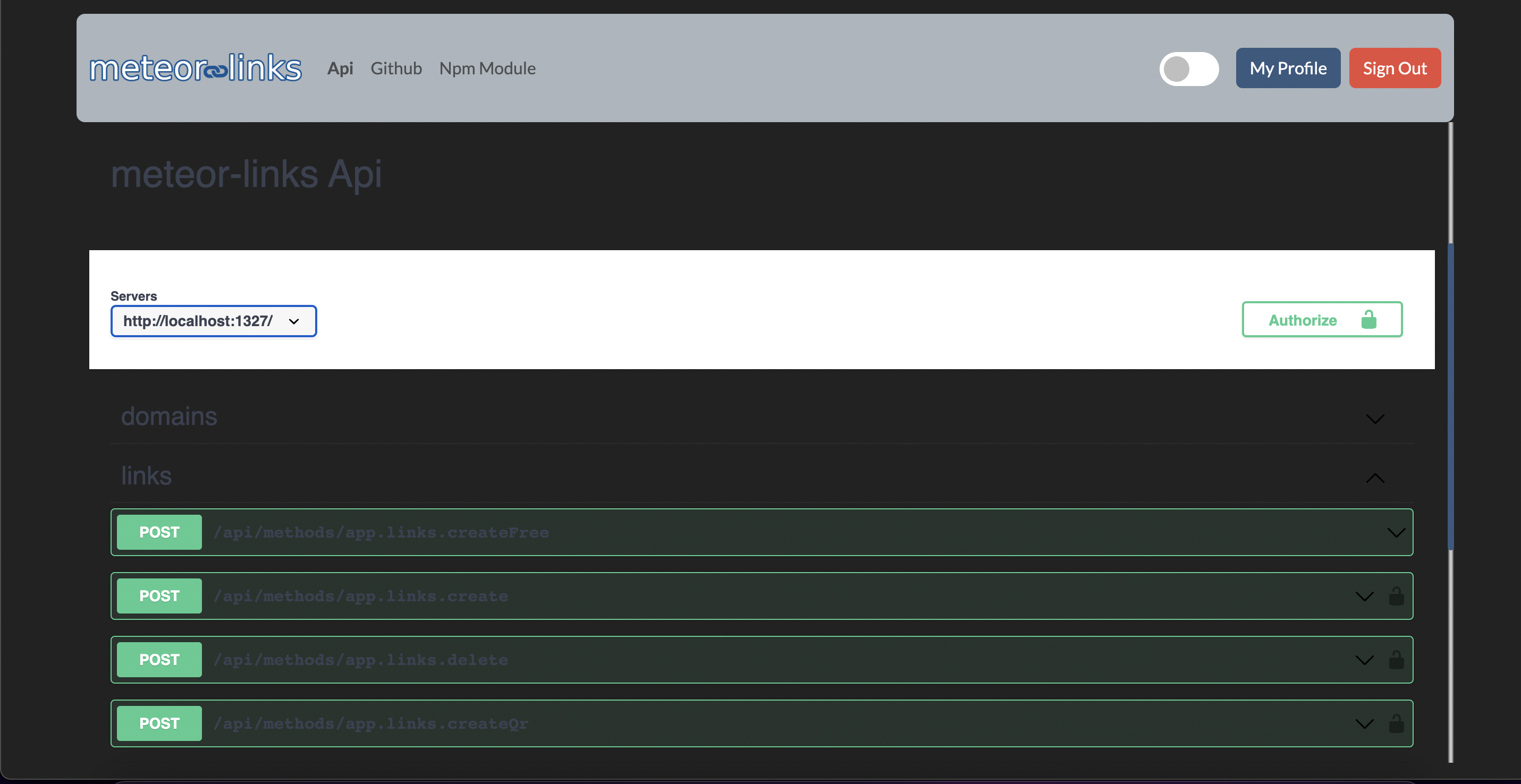Collapse the links section

(x=1374, y=478)
